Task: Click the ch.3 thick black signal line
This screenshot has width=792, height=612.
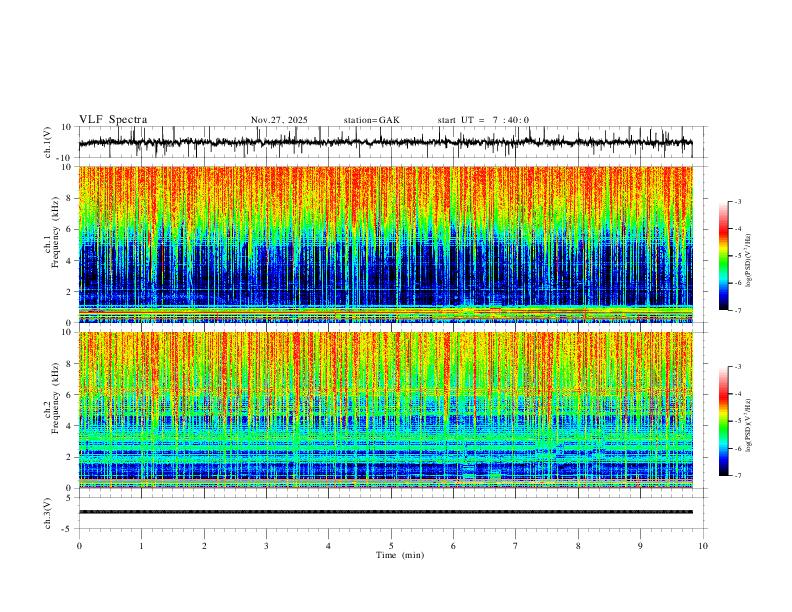Action: pyautogui.click(x=385, y=512)
